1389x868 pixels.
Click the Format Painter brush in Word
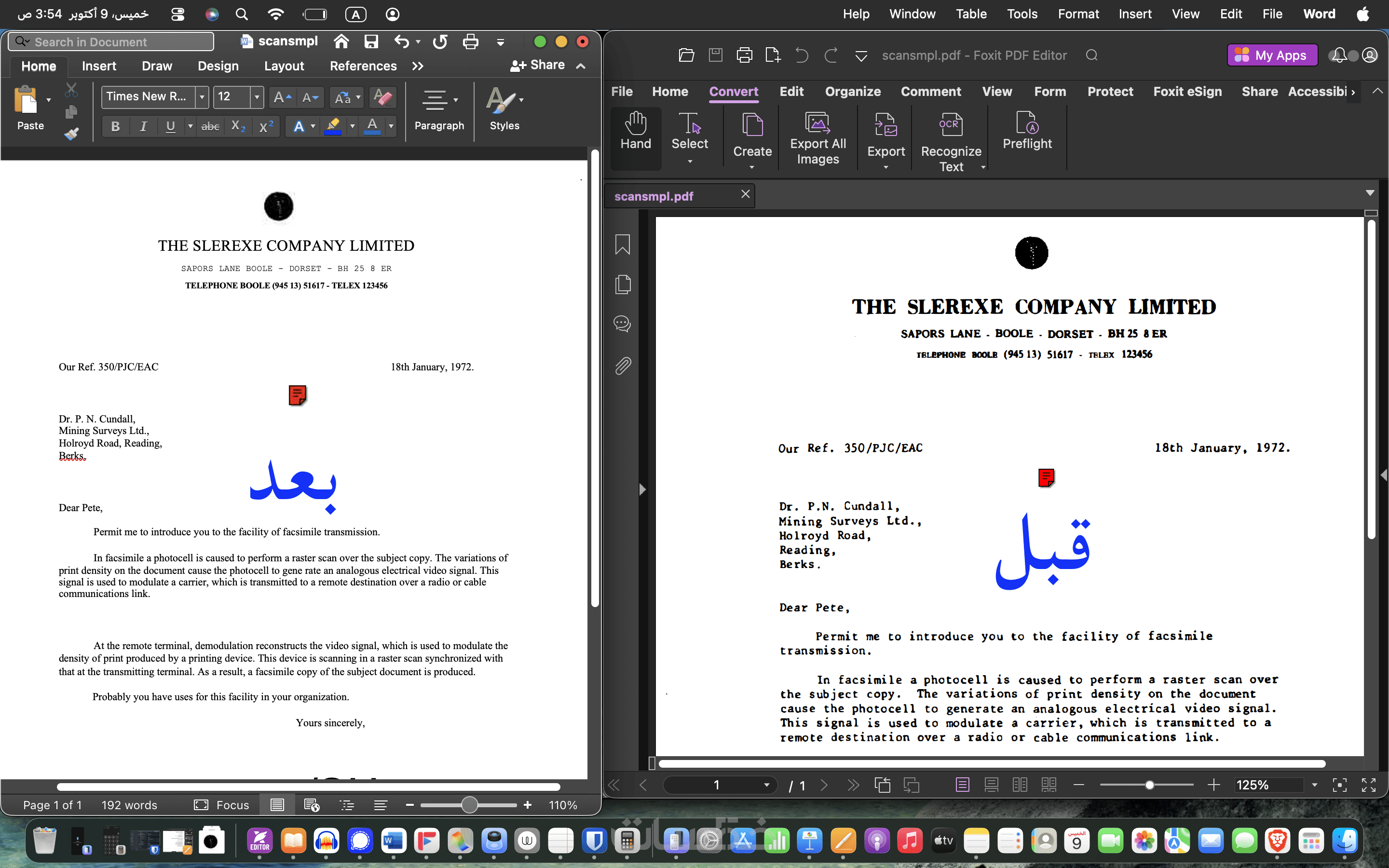(x=71, y=134)
